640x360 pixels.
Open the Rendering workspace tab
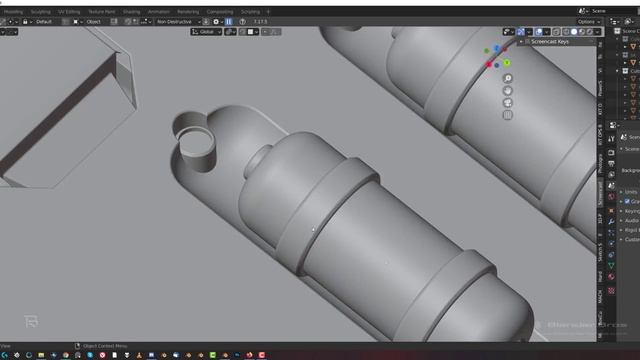click(188, 12)
